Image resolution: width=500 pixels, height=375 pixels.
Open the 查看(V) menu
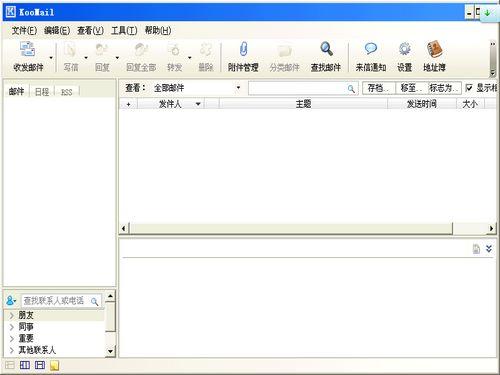point(90,31)
